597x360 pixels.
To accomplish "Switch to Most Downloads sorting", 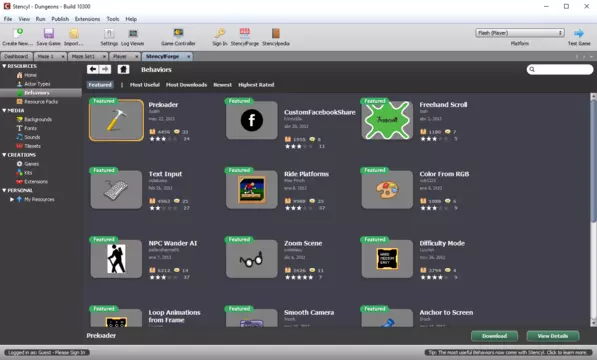I will (186, 85).
